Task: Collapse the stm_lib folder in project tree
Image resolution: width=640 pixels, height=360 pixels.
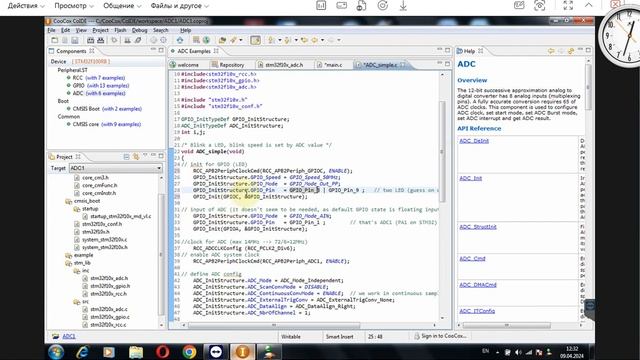Action: click(69, 263)
